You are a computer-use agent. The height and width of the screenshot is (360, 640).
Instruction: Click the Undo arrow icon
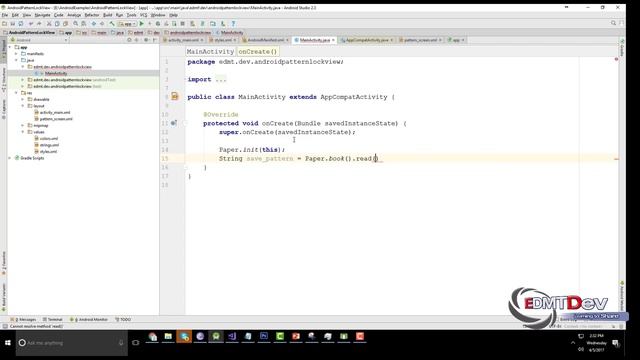tap(31, 24)
